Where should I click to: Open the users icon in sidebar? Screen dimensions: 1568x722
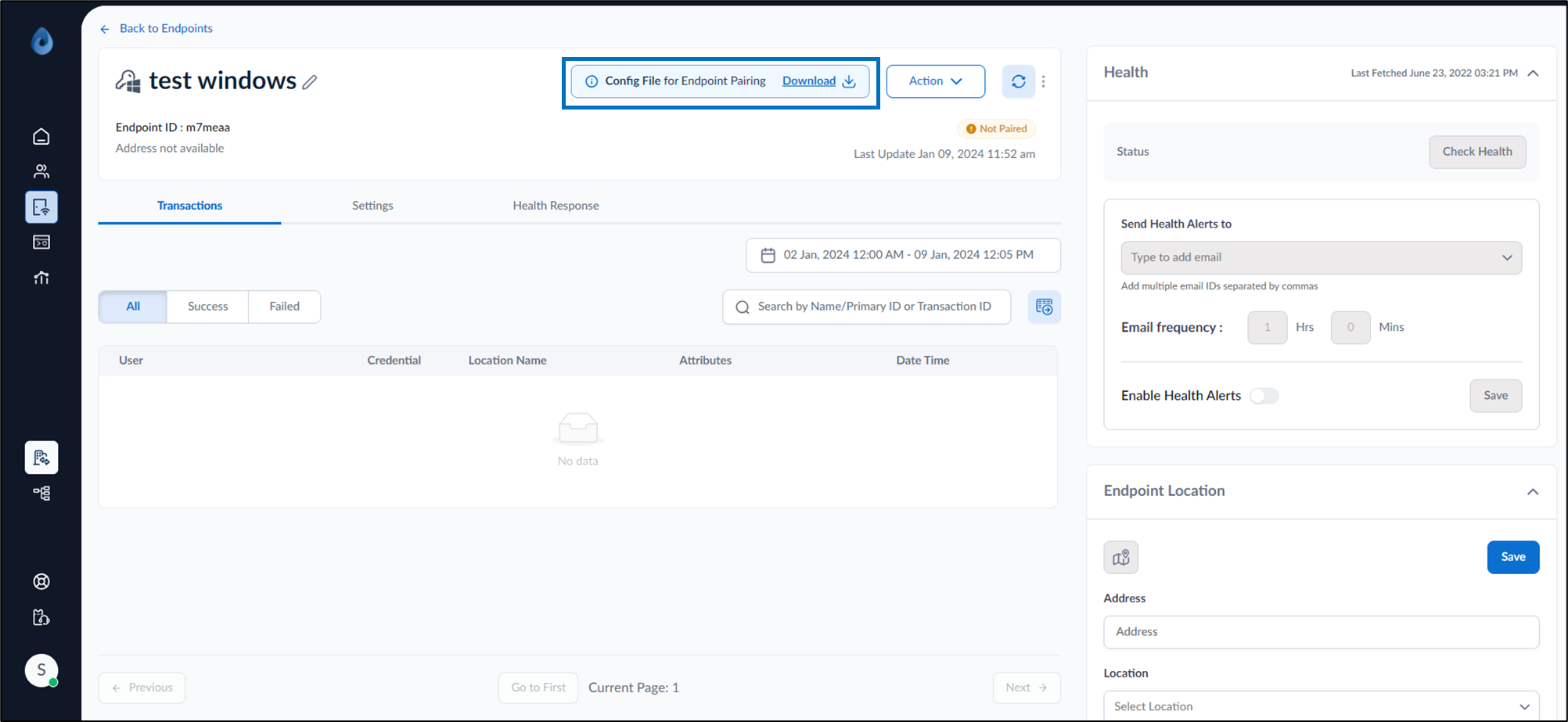[x=41, y=171]
